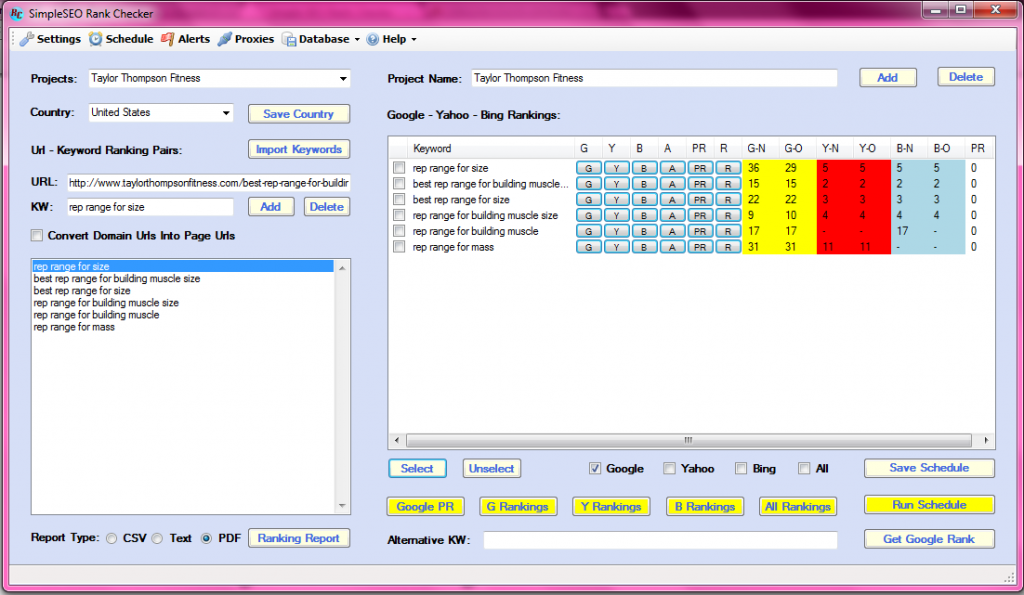Uncheck the Google checkbox
The height and width of the screenshot is (595, 1024).
(595, 468)
